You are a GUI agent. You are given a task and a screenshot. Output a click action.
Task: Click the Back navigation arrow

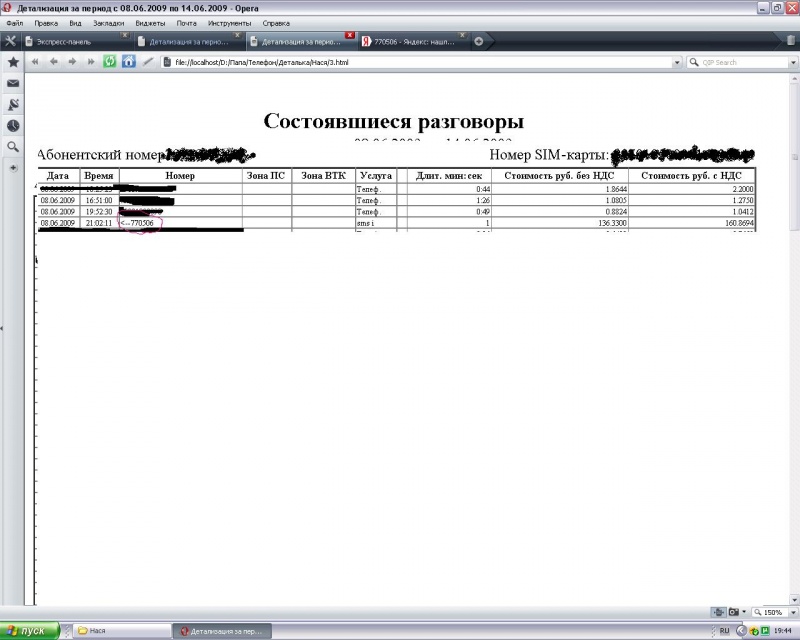tap(54, 61)
